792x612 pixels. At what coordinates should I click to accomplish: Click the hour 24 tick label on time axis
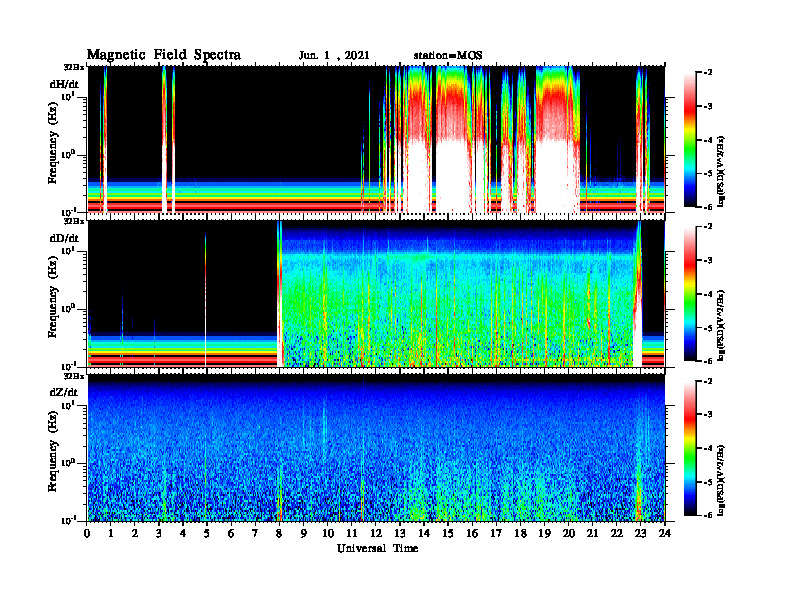coord(665,534)
